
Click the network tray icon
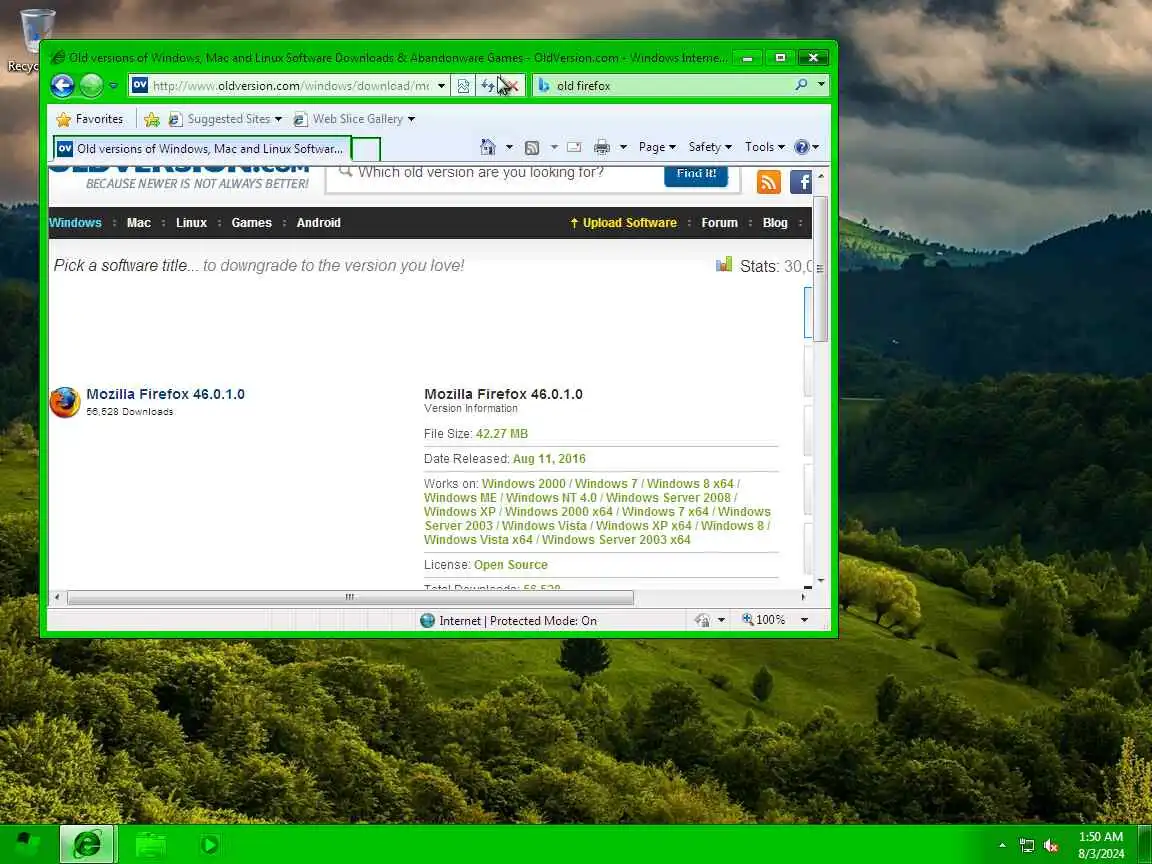[1027, 846]
